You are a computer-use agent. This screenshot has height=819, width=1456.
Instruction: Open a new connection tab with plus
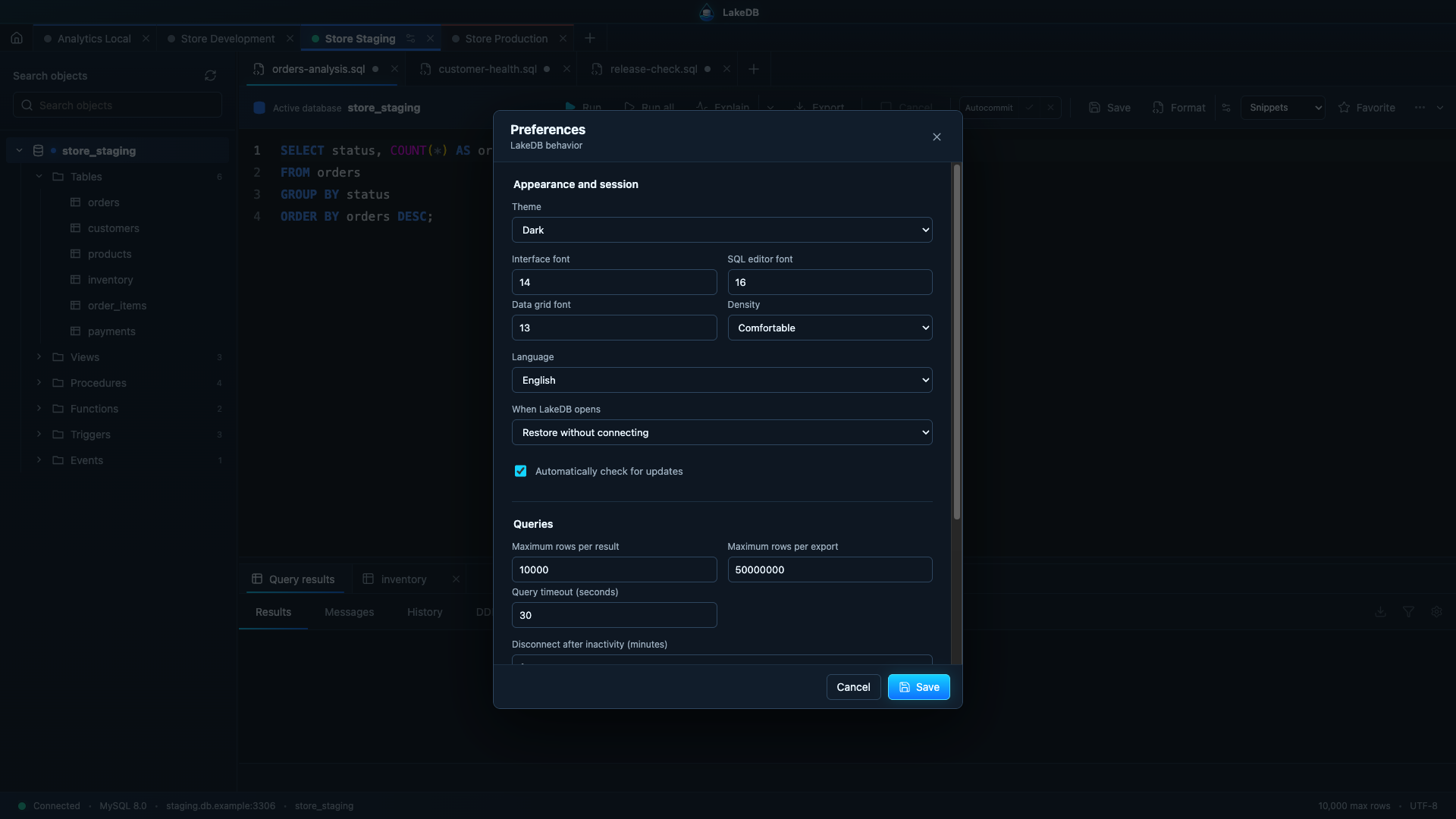pos(590,38)
